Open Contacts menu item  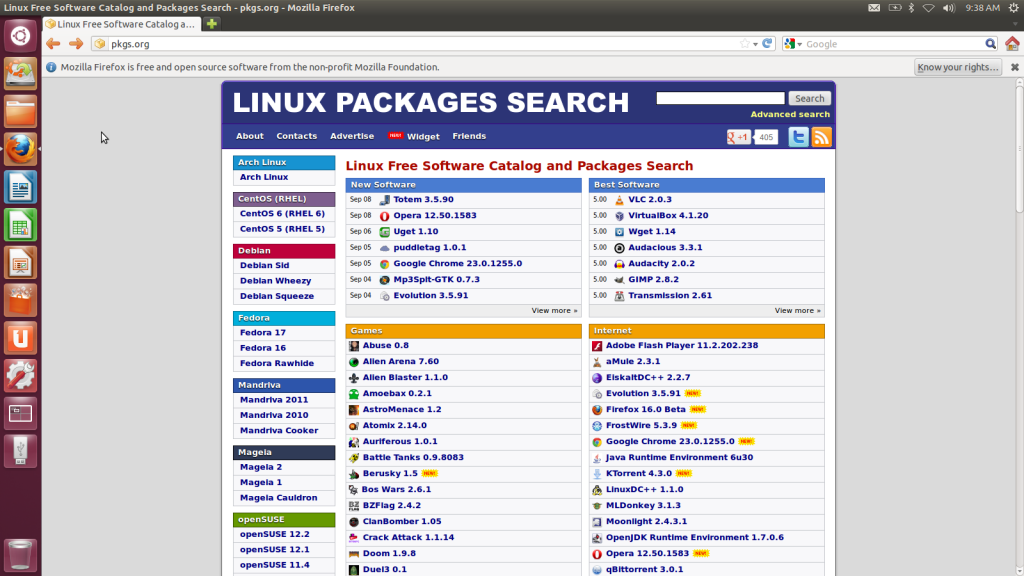296,136
